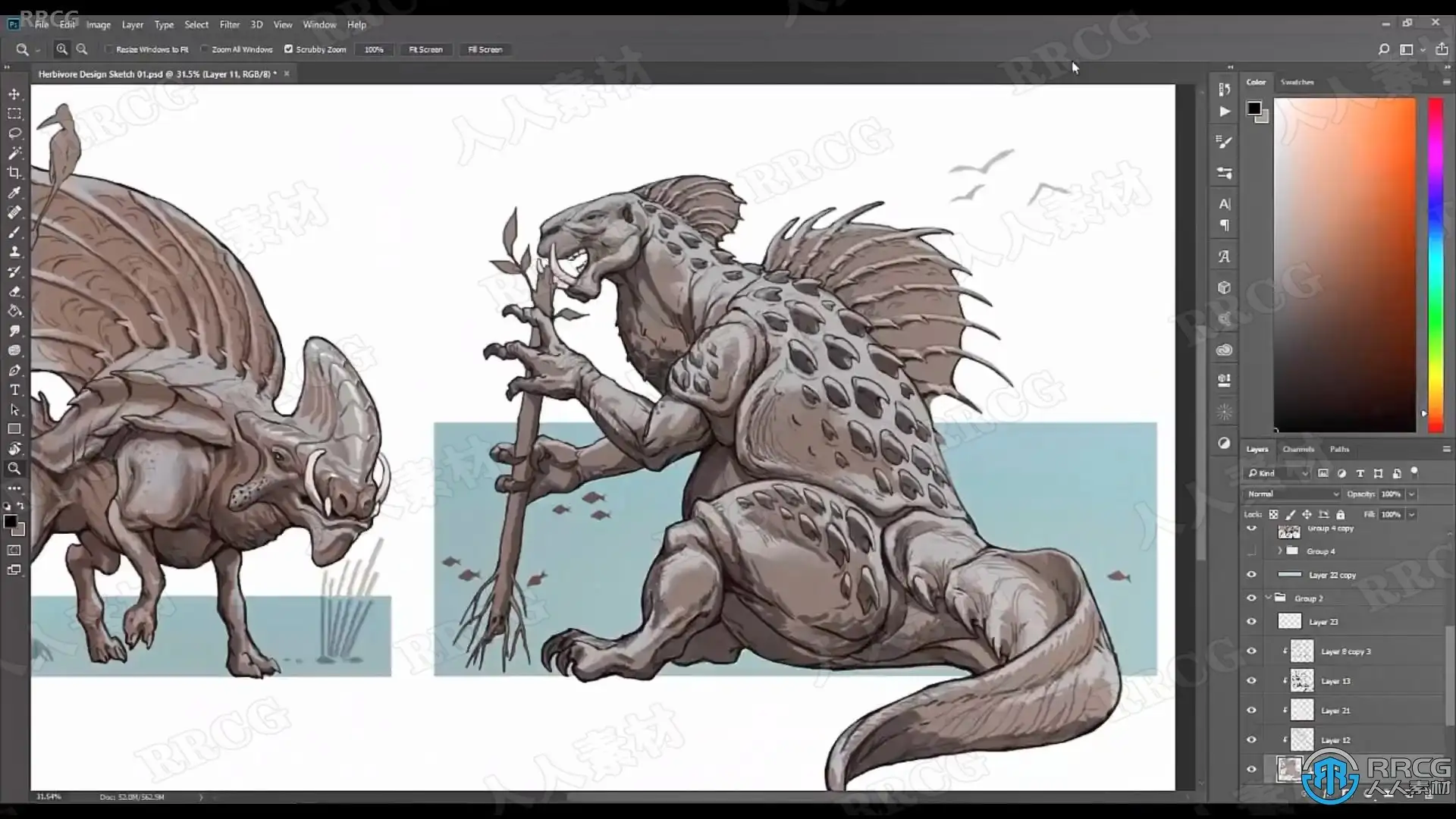Select the Lasso tool

[14, 133]
